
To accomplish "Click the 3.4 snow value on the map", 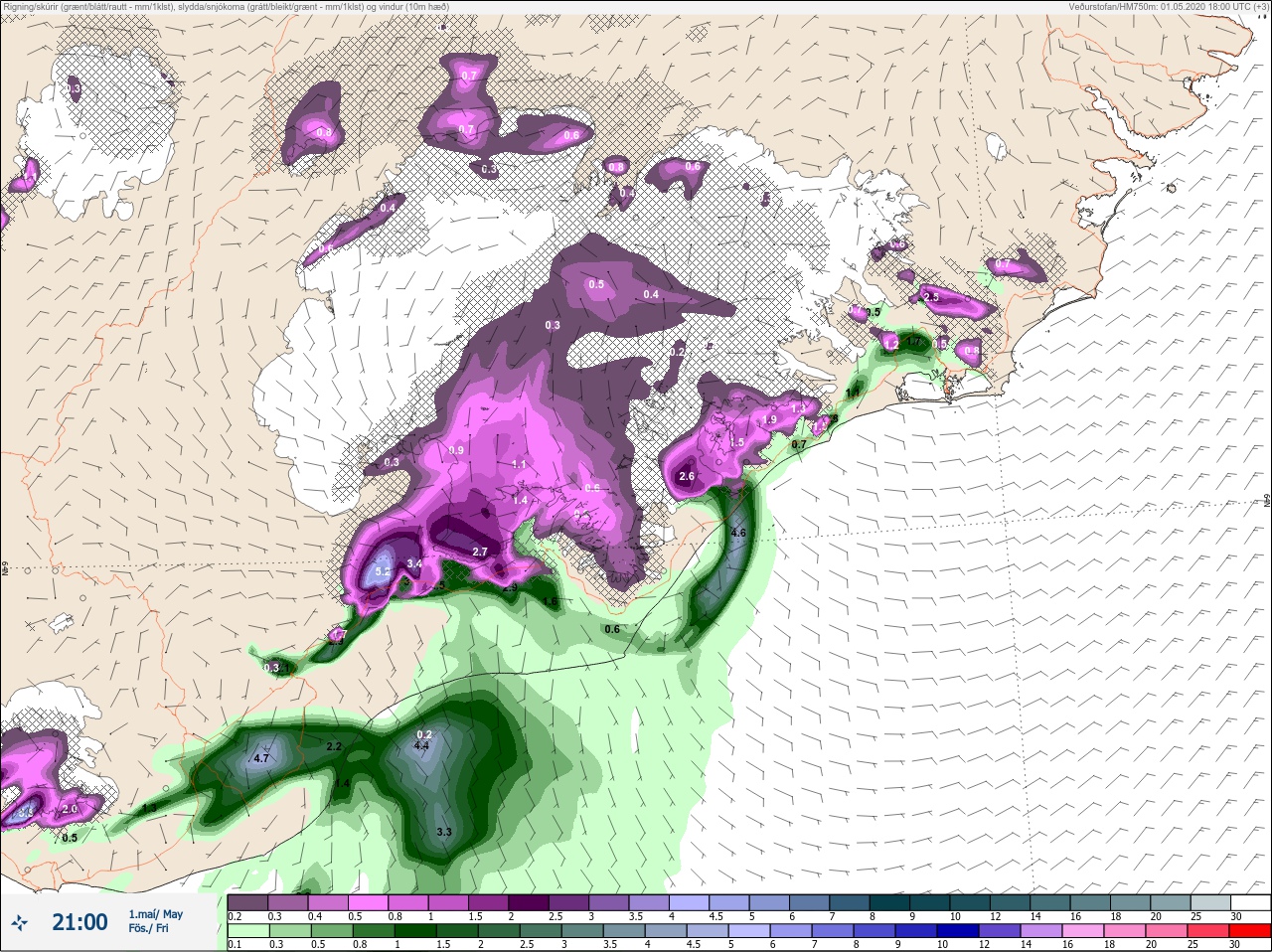I will coord(415,564).
